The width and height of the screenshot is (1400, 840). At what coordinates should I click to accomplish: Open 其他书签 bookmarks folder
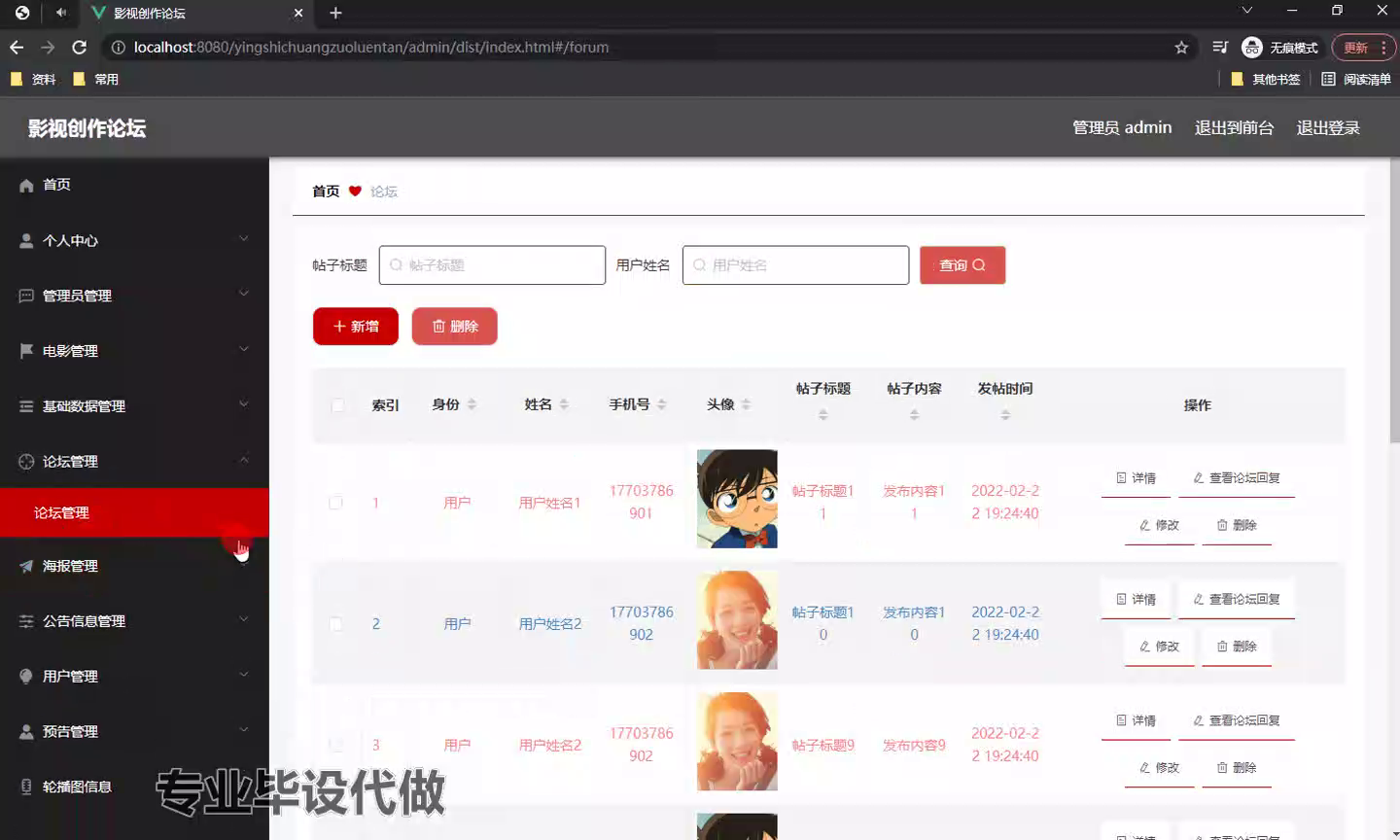pos(1266,80)
